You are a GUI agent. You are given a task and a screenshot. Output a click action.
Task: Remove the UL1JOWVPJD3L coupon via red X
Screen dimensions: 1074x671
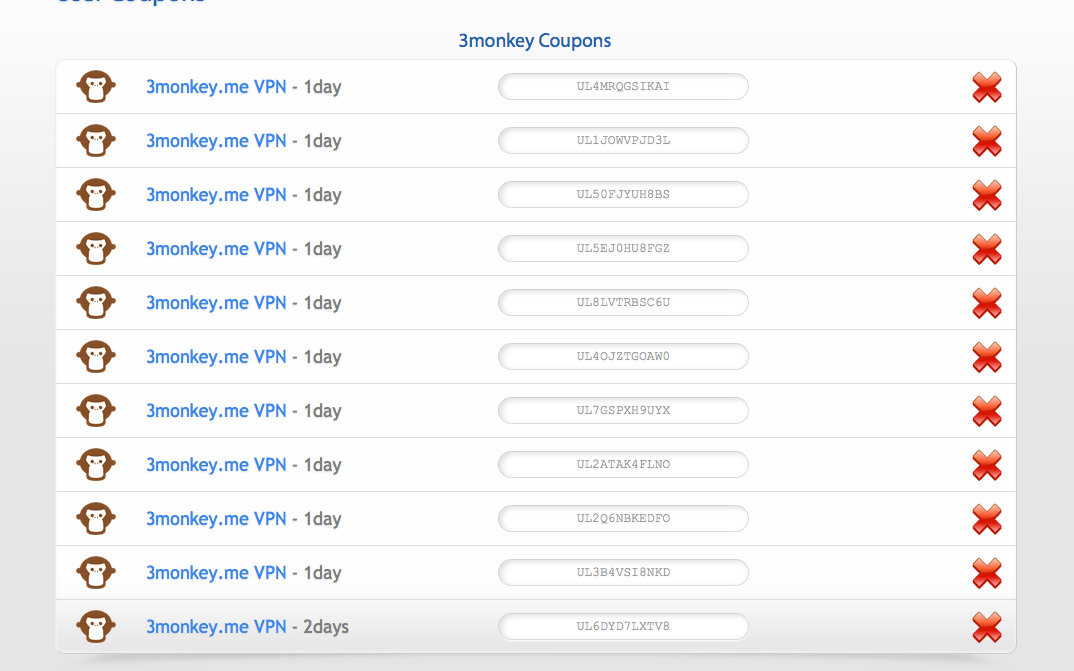[986, 141]
